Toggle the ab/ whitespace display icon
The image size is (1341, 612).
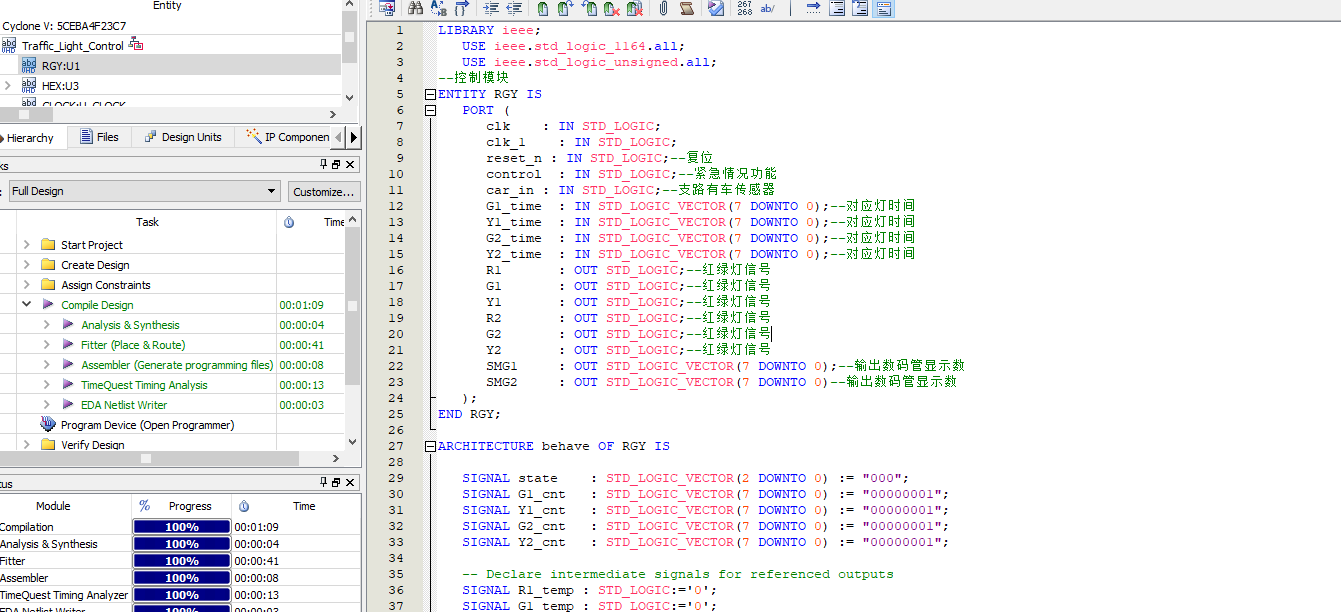pyautogui.click(x=768, y=8)
